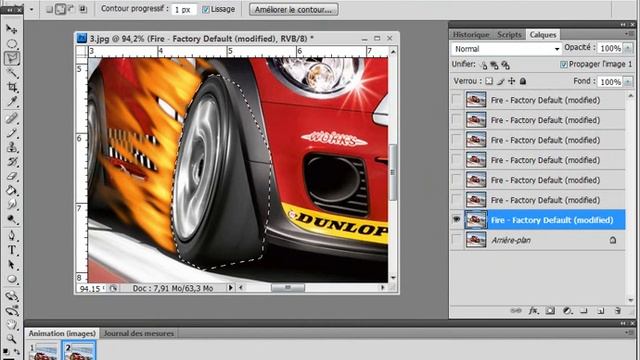The width and height of the screenshot is (640, 360).
Task: Click the Intersect with selection mode icon
Action: pos(83,9)
